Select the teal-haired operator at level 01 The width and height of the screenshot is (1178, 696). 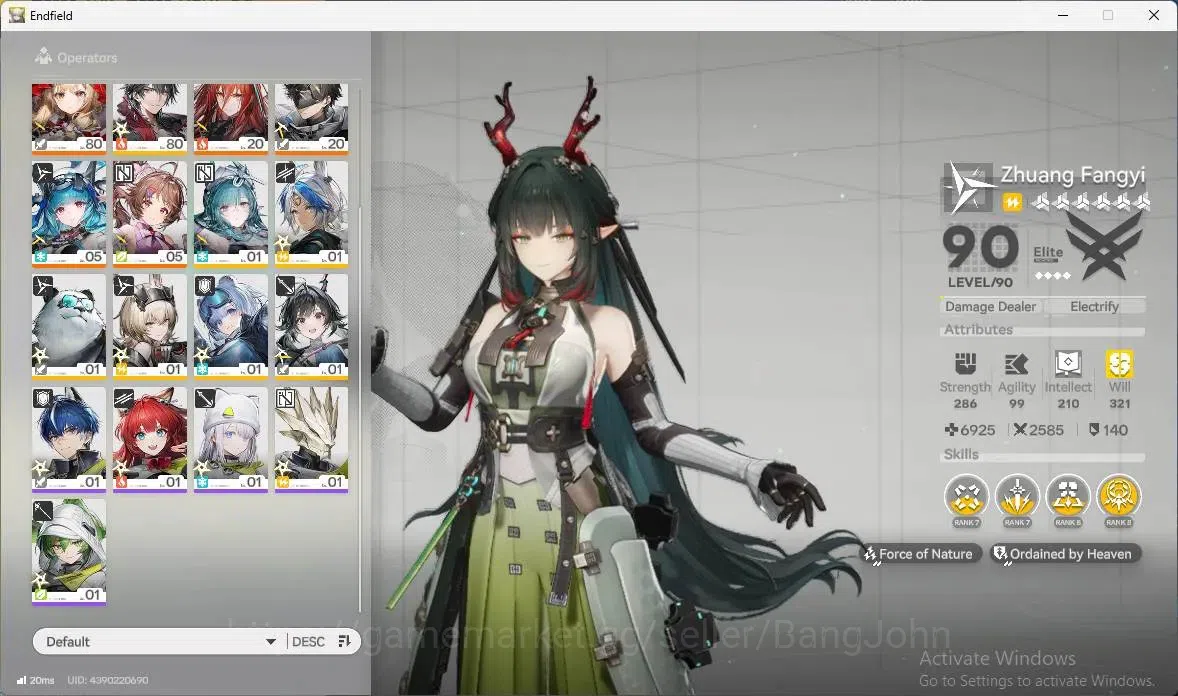[x=231, y=213]
